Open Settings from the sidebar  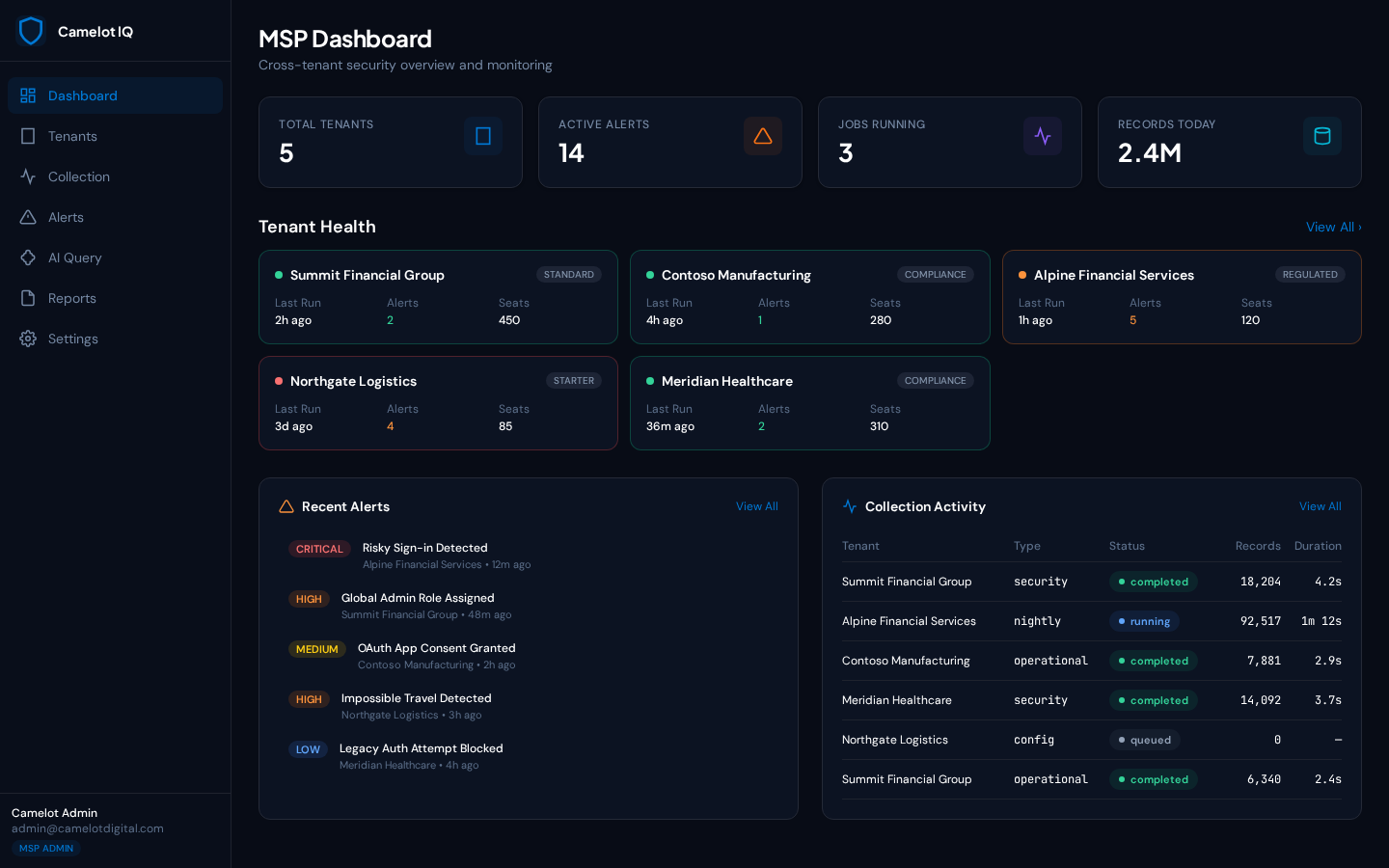click(x=115, y=339)
